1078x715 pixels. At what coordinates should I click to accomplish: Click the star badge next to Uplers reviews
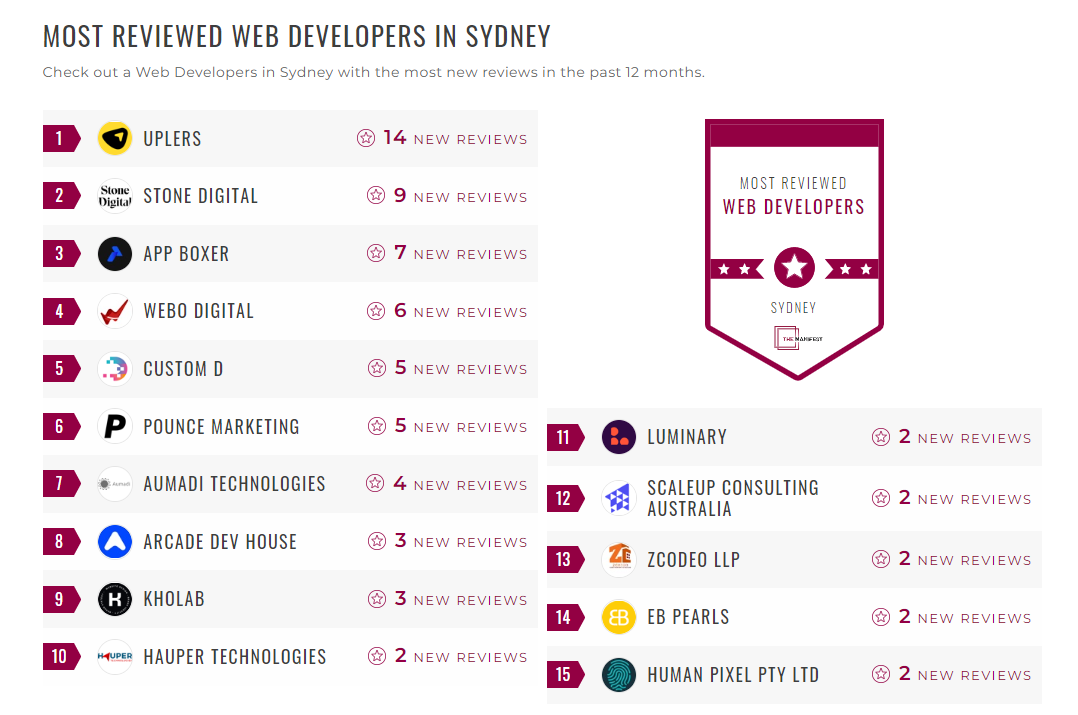(x=365, y=138)
